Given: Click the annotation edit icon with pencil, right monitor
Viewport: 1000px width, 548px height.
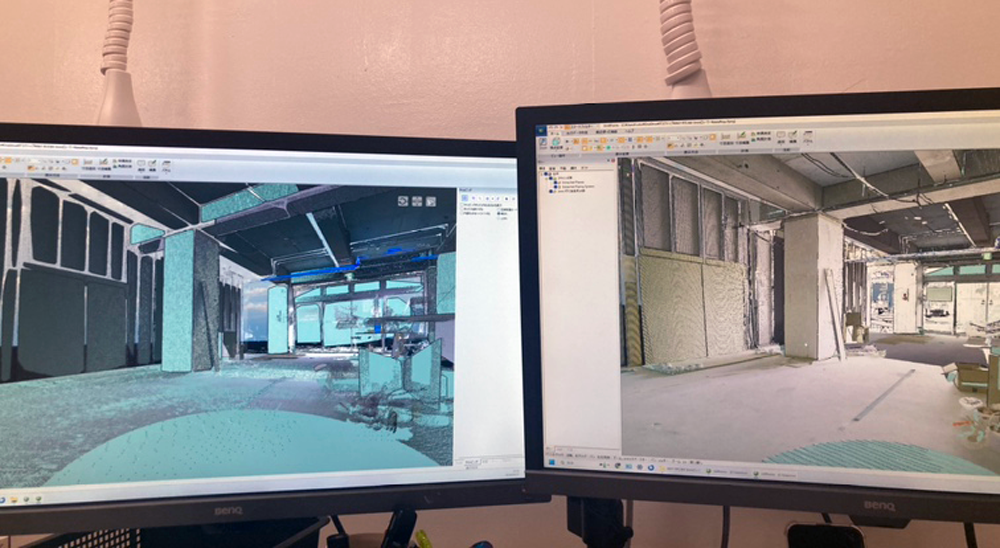Looking at the screenshot, I should 793,135.
